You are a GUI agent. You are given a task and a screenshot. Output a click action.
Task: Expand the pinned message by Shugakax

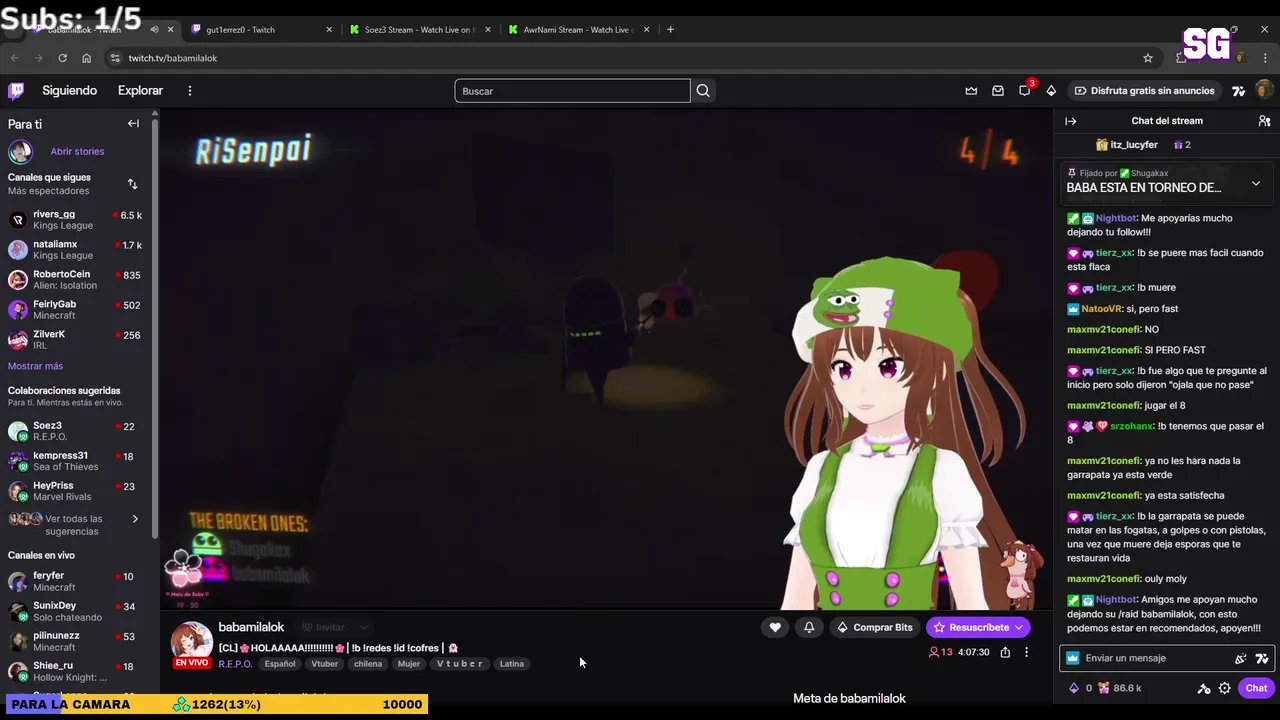(1256, 184)
